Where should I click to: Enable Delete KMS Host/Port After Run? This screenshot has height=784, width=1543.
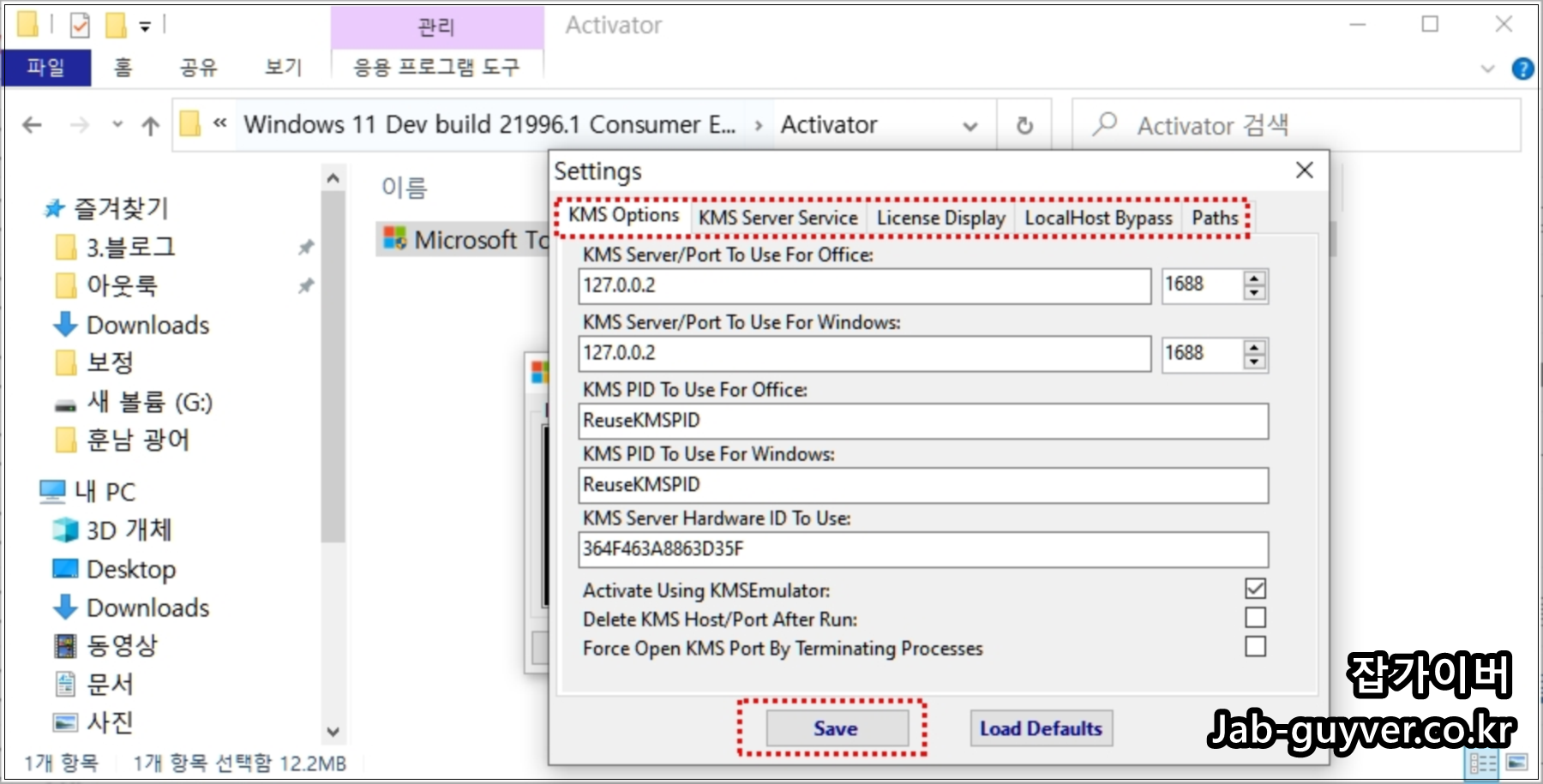click(1255, 618)
